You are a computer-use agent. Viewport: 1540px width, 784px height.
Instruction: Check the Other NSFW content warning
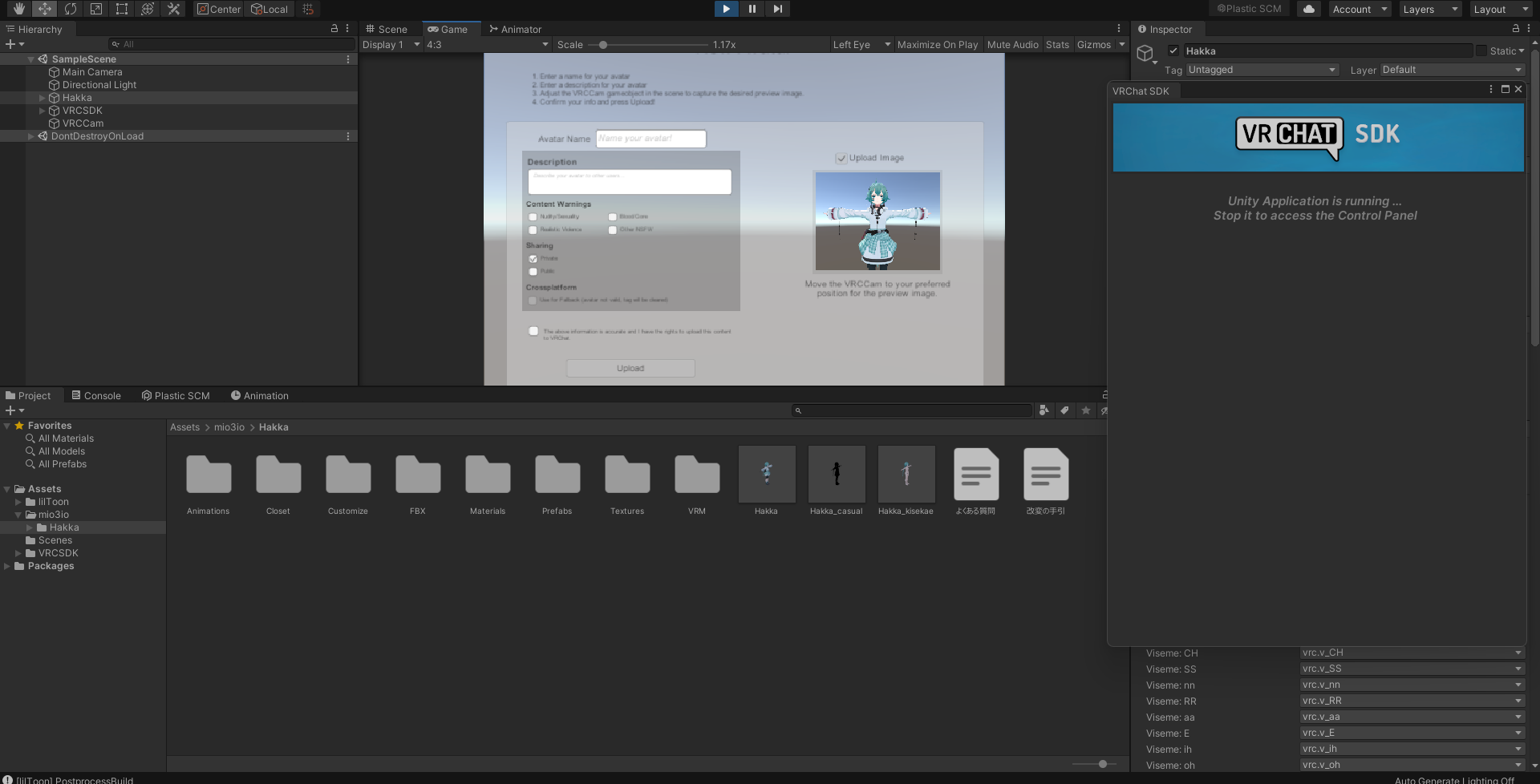[612, 230]
